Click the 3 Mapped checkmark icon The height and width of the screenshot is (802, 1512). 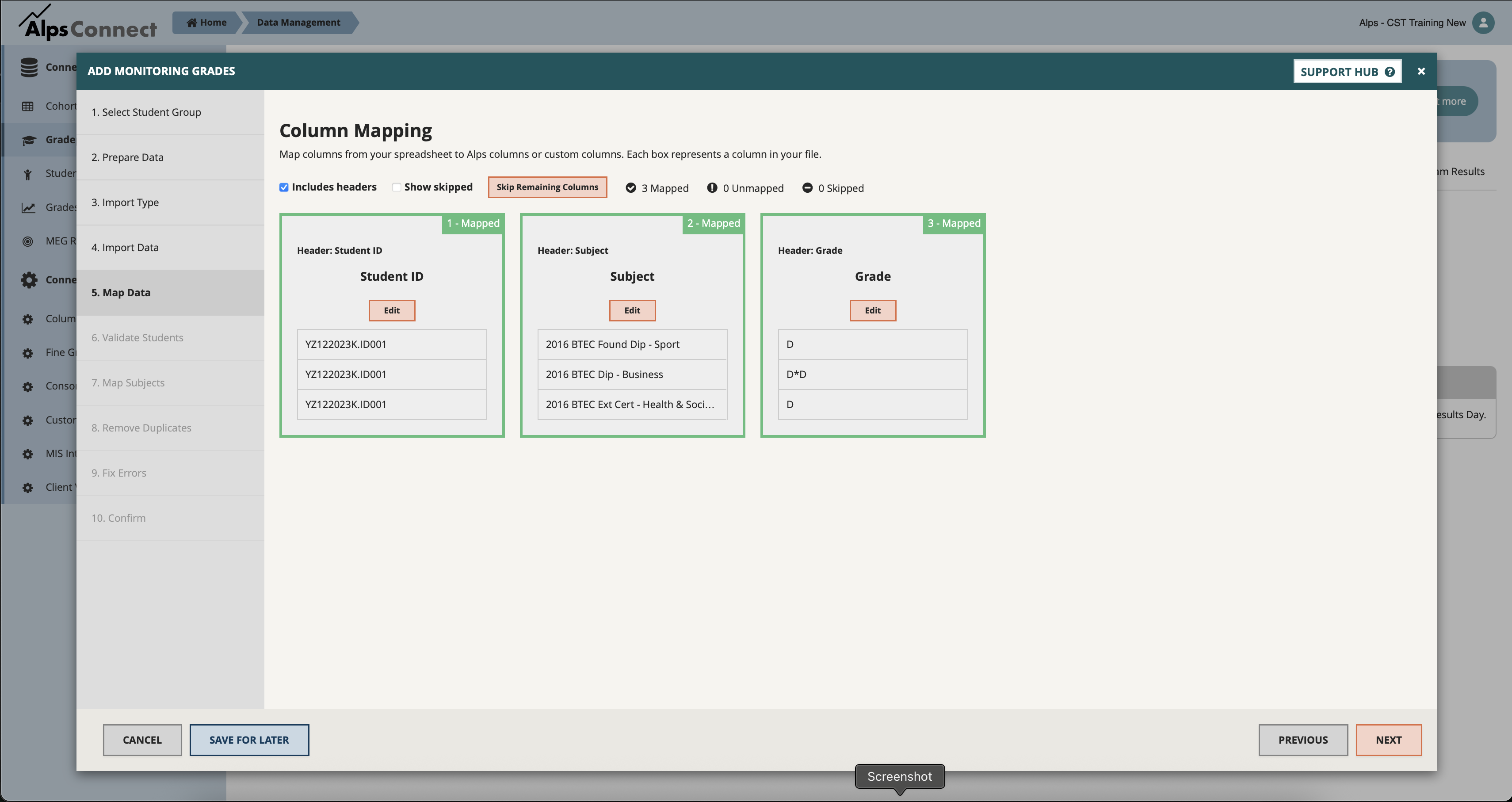pyautogui.click(x=631, y=188)
